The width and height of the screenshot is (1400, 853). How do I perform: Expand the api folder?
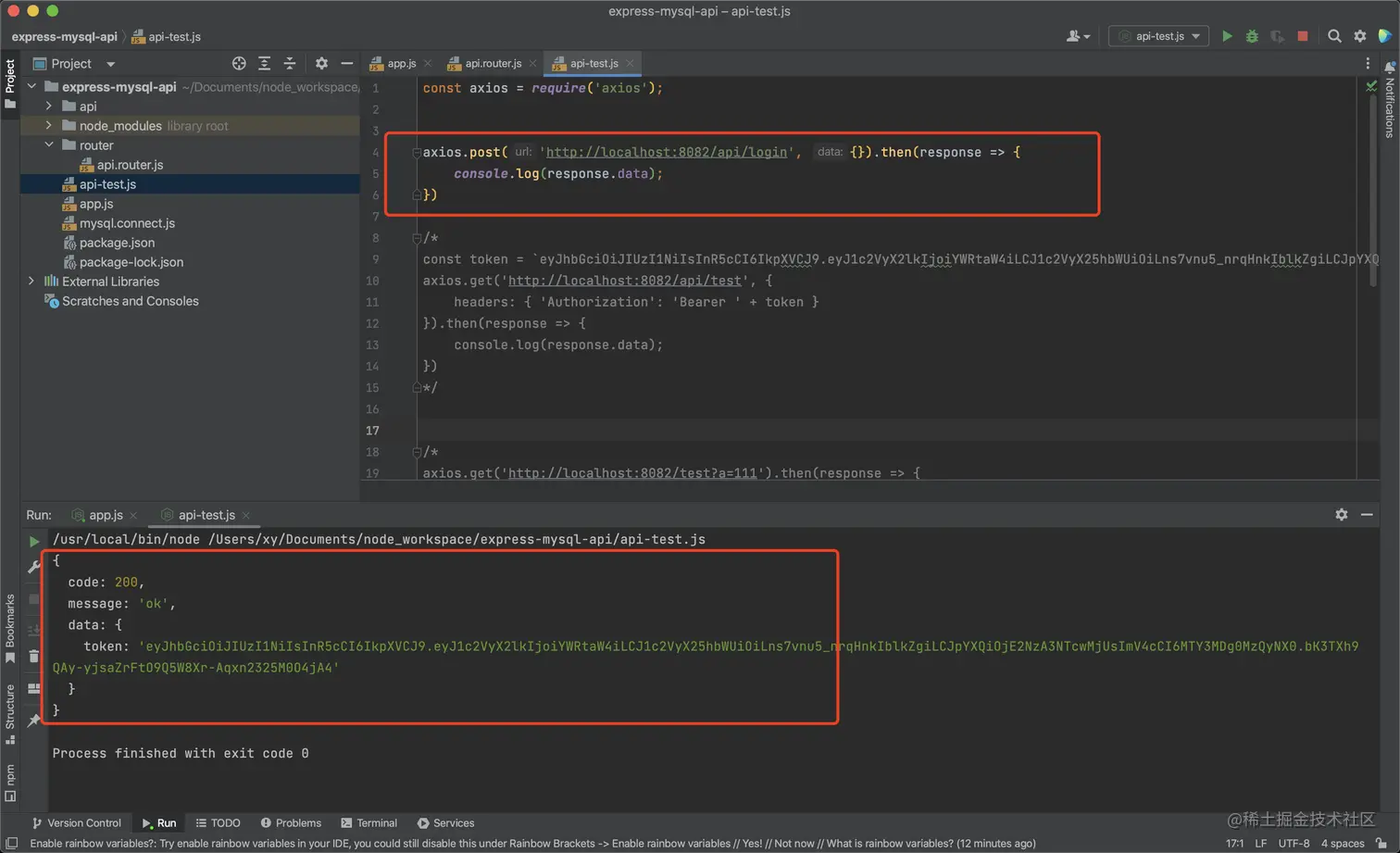pos(49,106)
